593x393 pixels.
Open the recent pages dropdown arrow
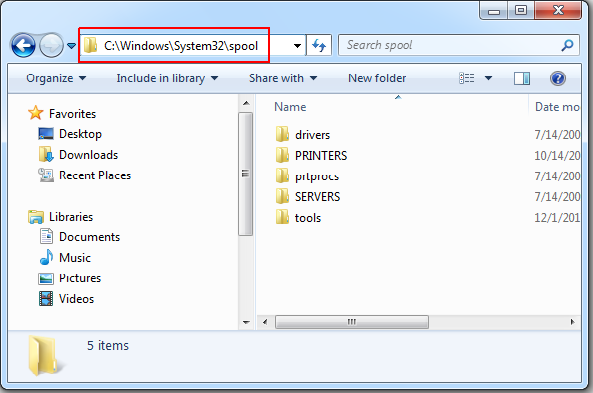(x=71, y=46)
